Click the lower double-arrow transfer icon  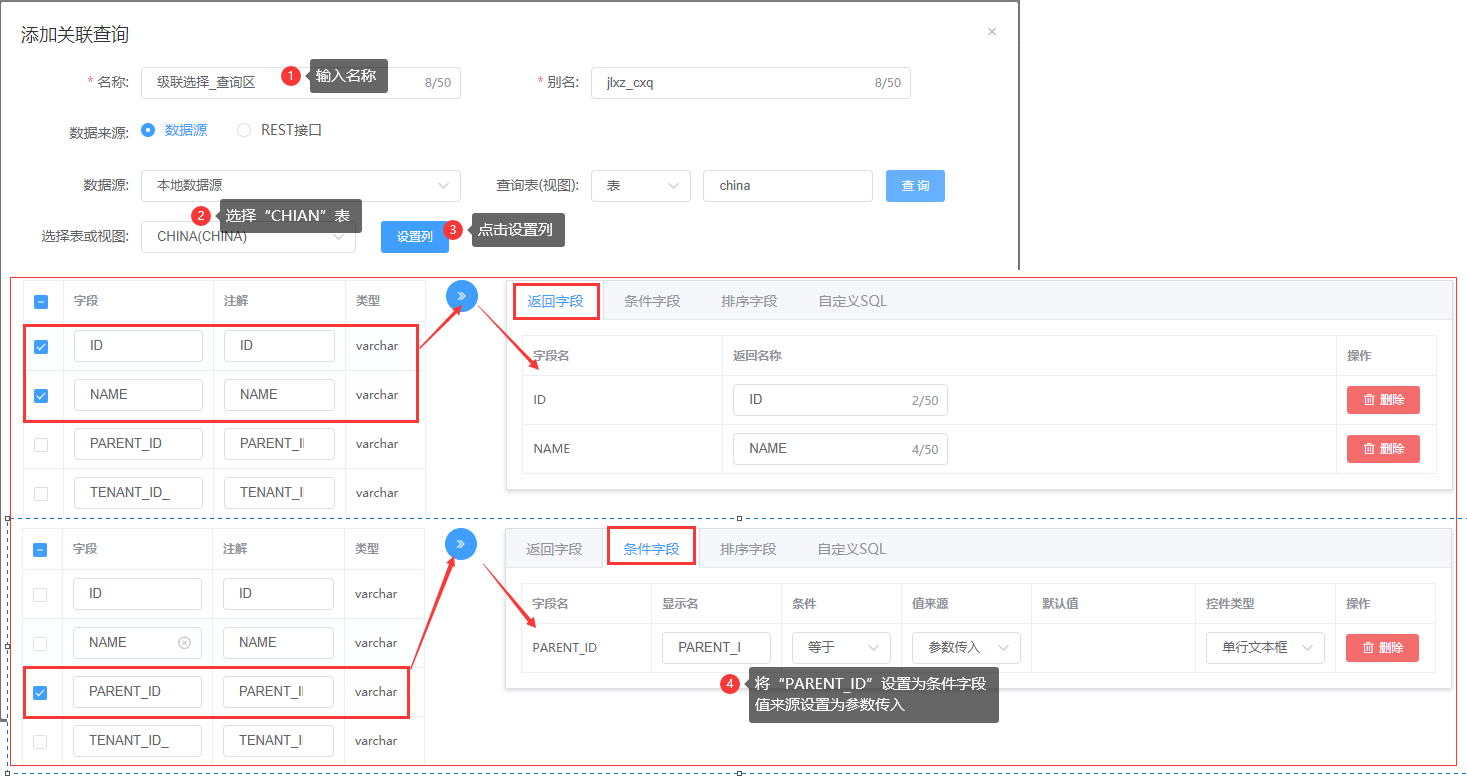[x=461, y=544]
